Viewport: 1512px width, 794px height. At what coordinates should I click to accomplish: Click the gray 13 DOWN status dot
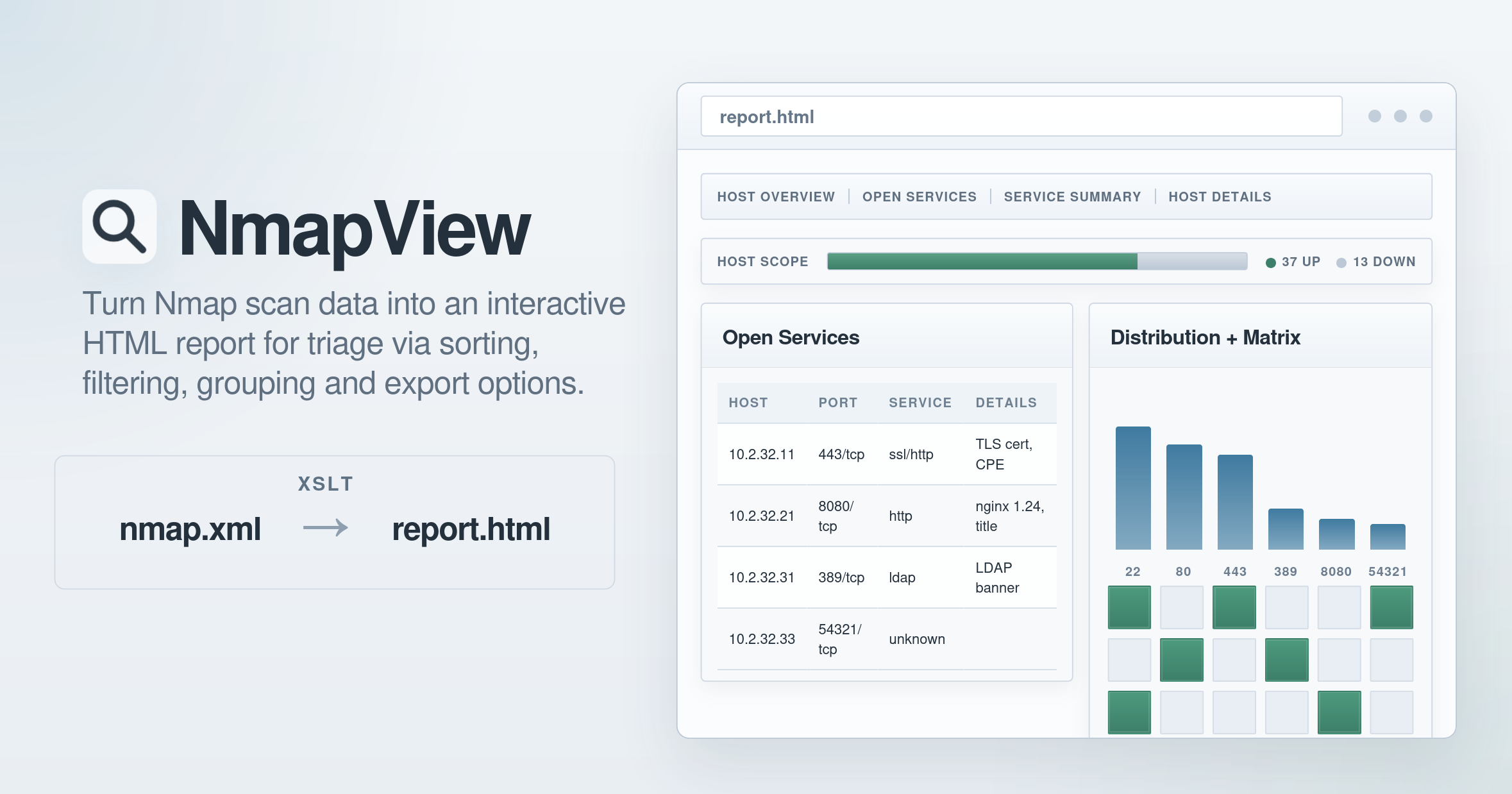(x=1341, y=262)
